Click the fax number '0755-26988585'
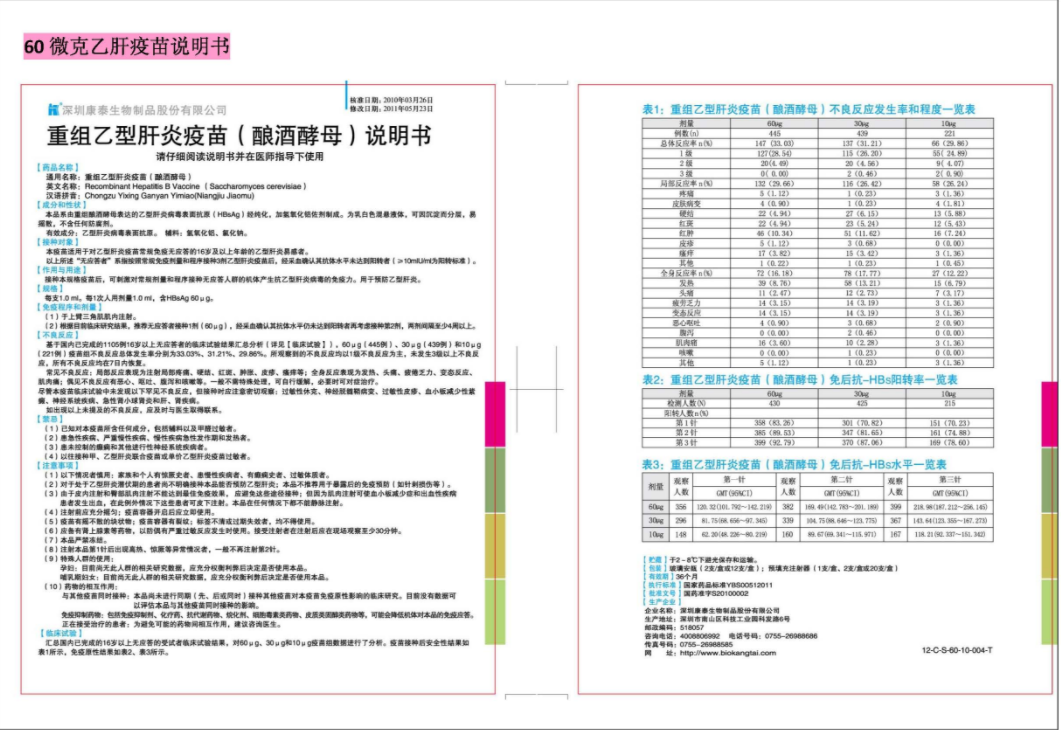Screen dimensions: 1061x730 click(706, 645)
